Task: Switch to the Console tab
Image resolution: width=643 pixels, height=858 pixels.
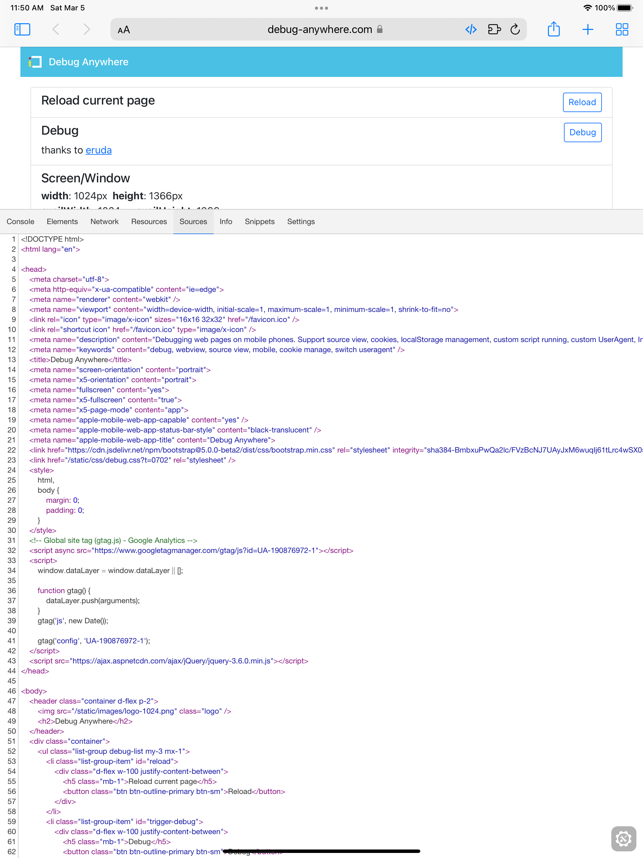Action: (20, 222)
